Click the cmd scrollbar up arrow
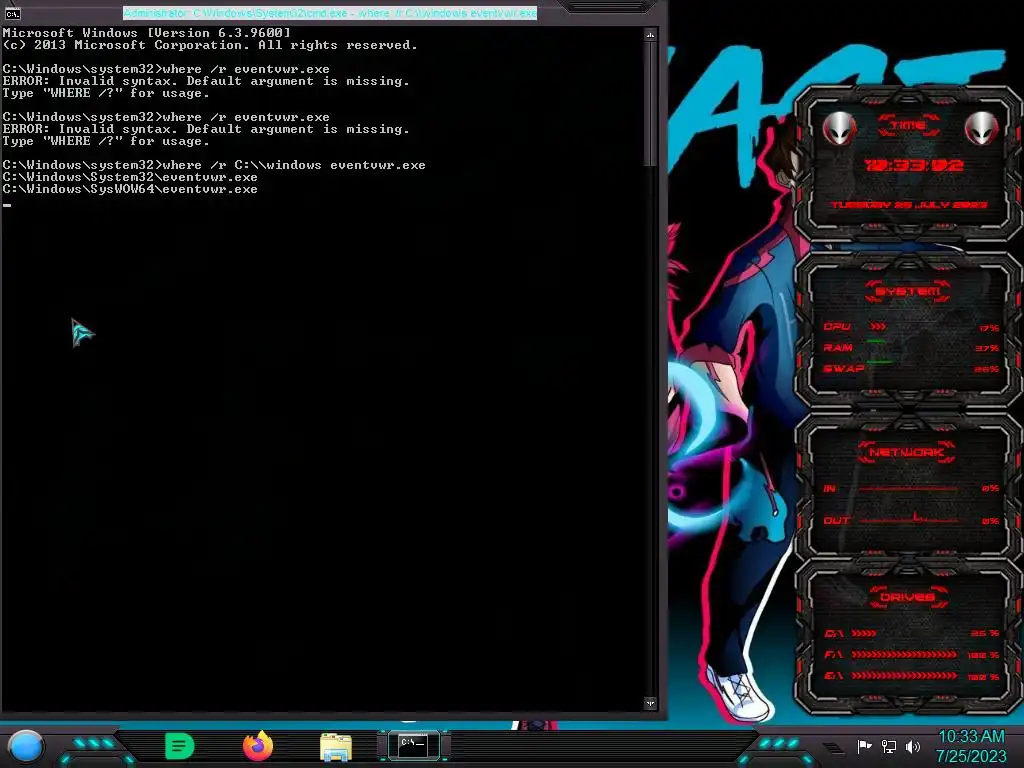Screen dimensions: 1024x768 (650, 35)
